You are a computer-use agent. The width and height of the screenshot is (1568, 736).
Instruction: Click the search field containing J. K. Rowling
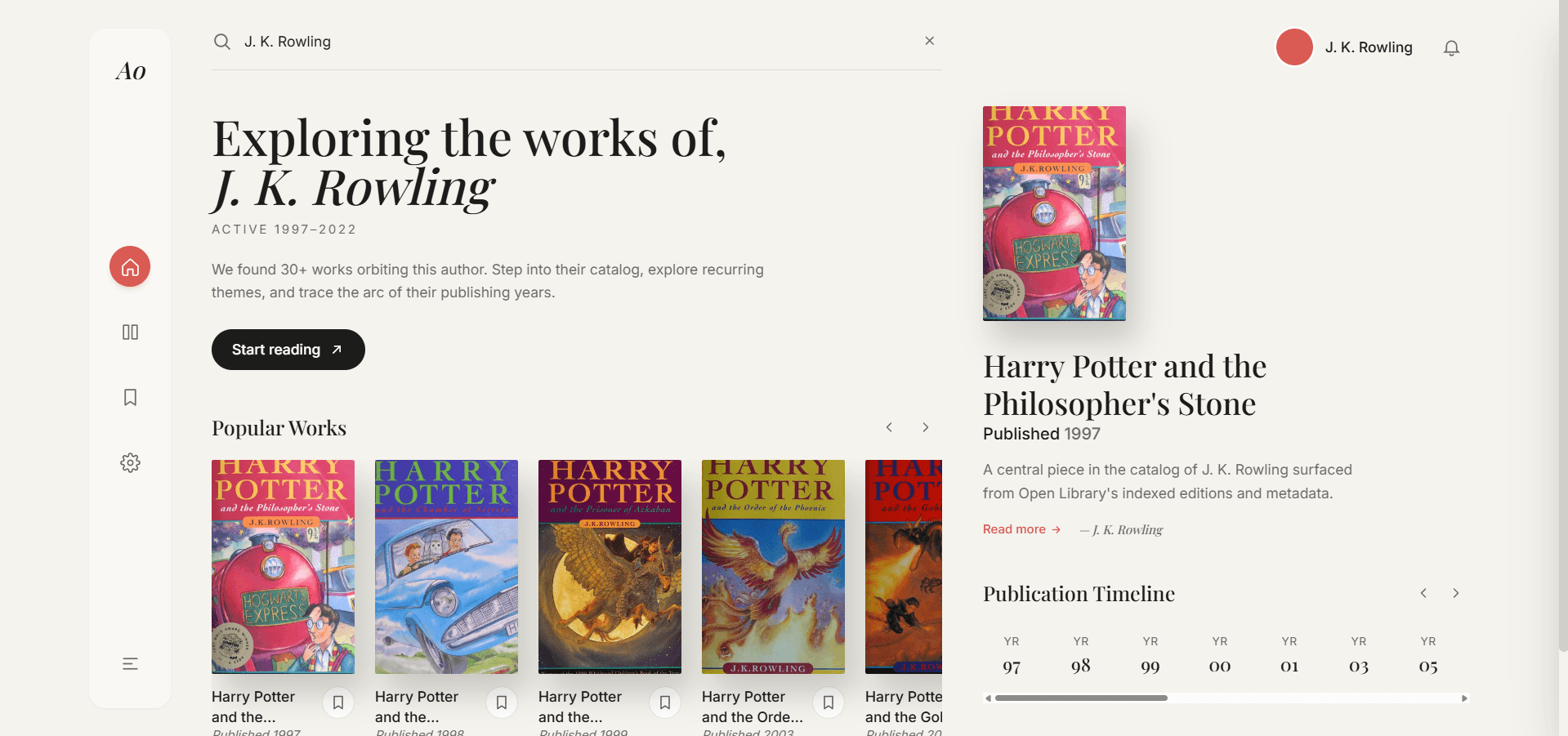pyautogui.click(x=577, y=42)
